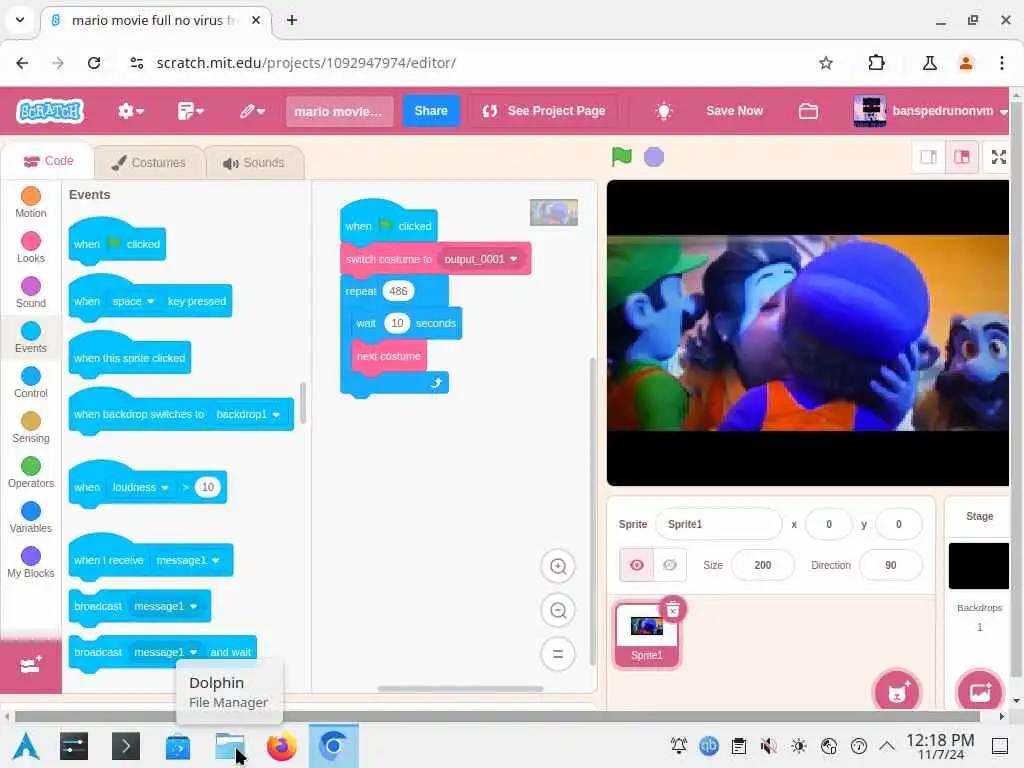Click Save Now

734,111
